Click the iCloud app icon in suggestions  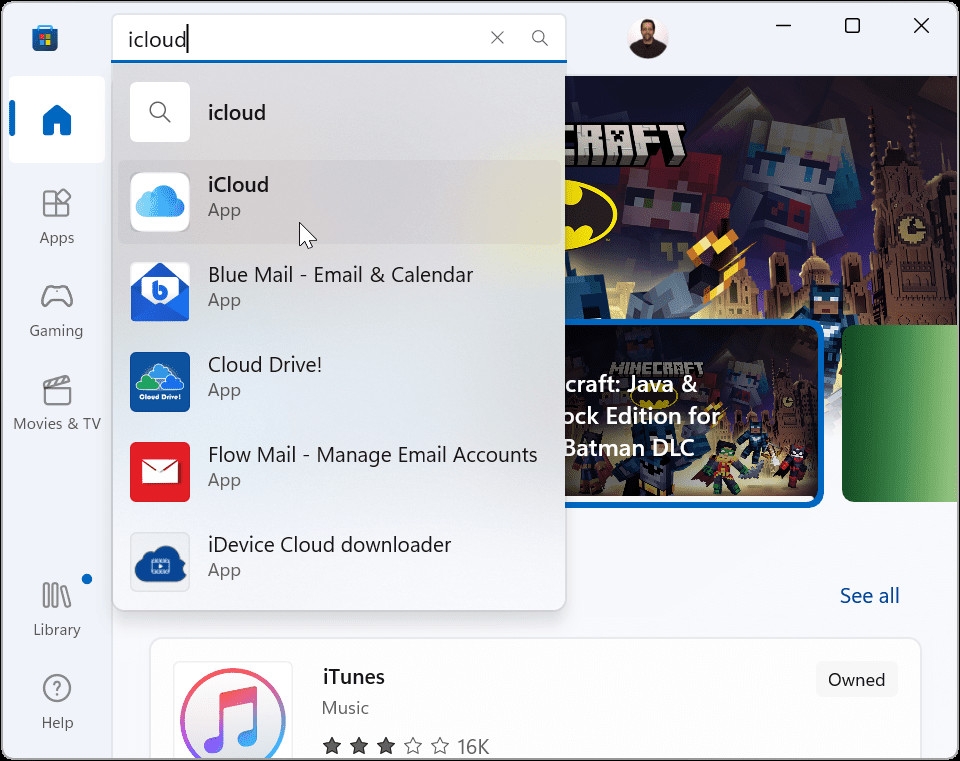click(x=159, y=202)
